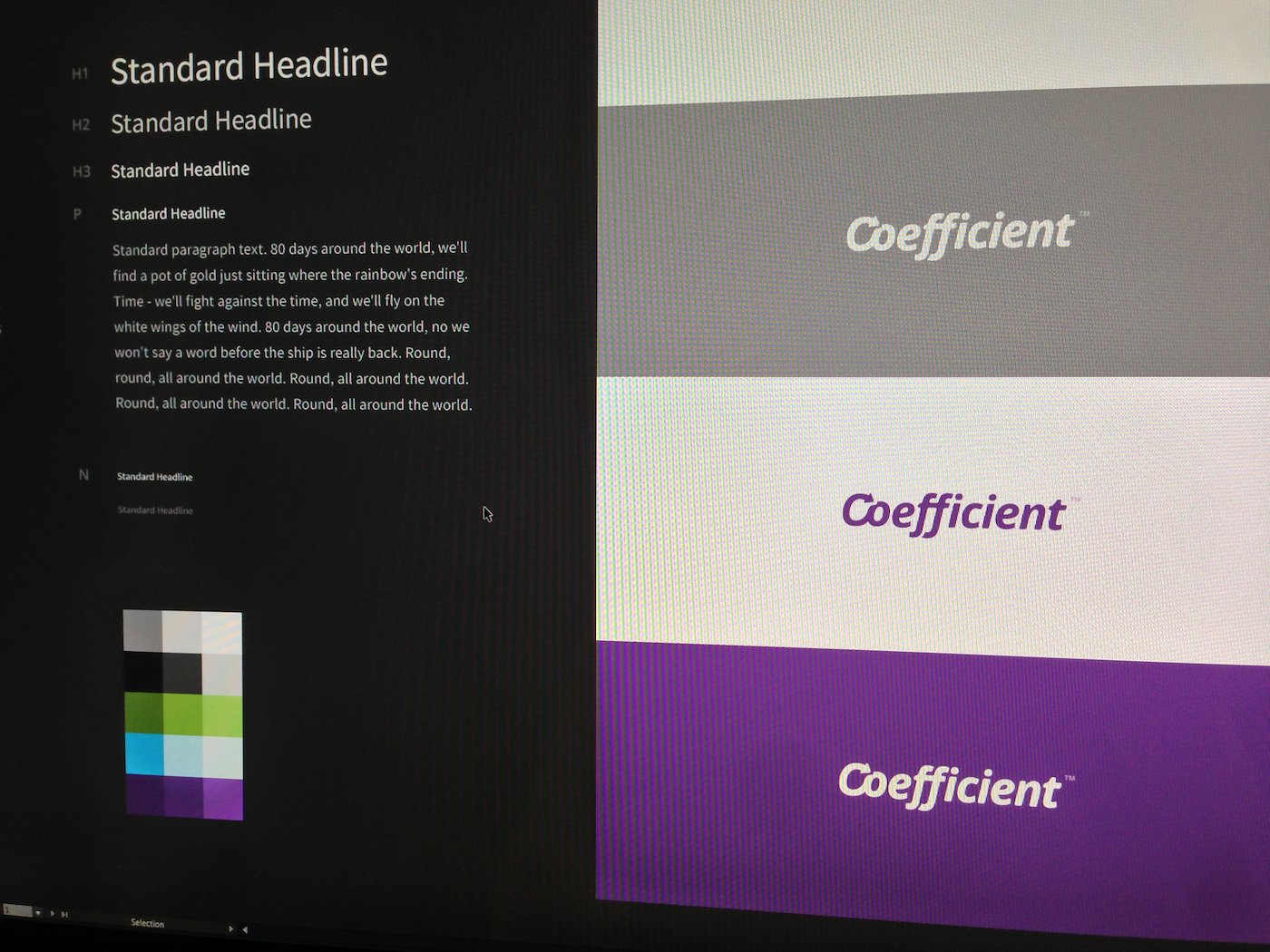Click the H2 style label
The image size is (1270, 952).
tap(81, 124)
